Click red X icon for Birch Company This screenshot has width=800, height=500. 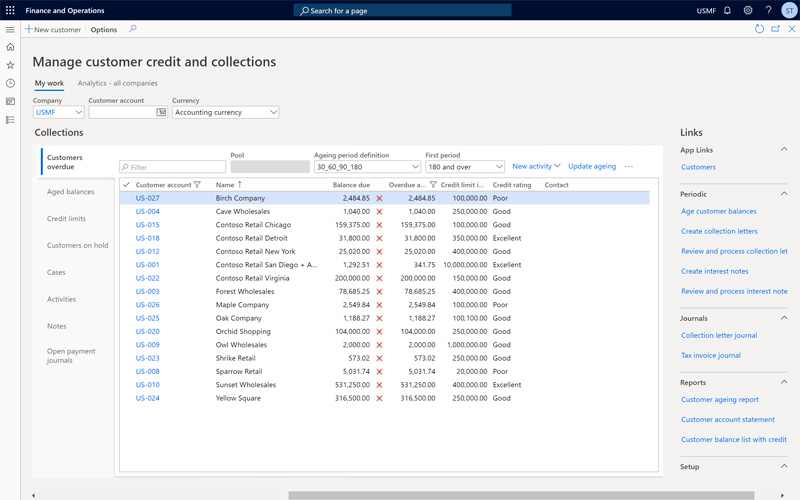[379, 198]
